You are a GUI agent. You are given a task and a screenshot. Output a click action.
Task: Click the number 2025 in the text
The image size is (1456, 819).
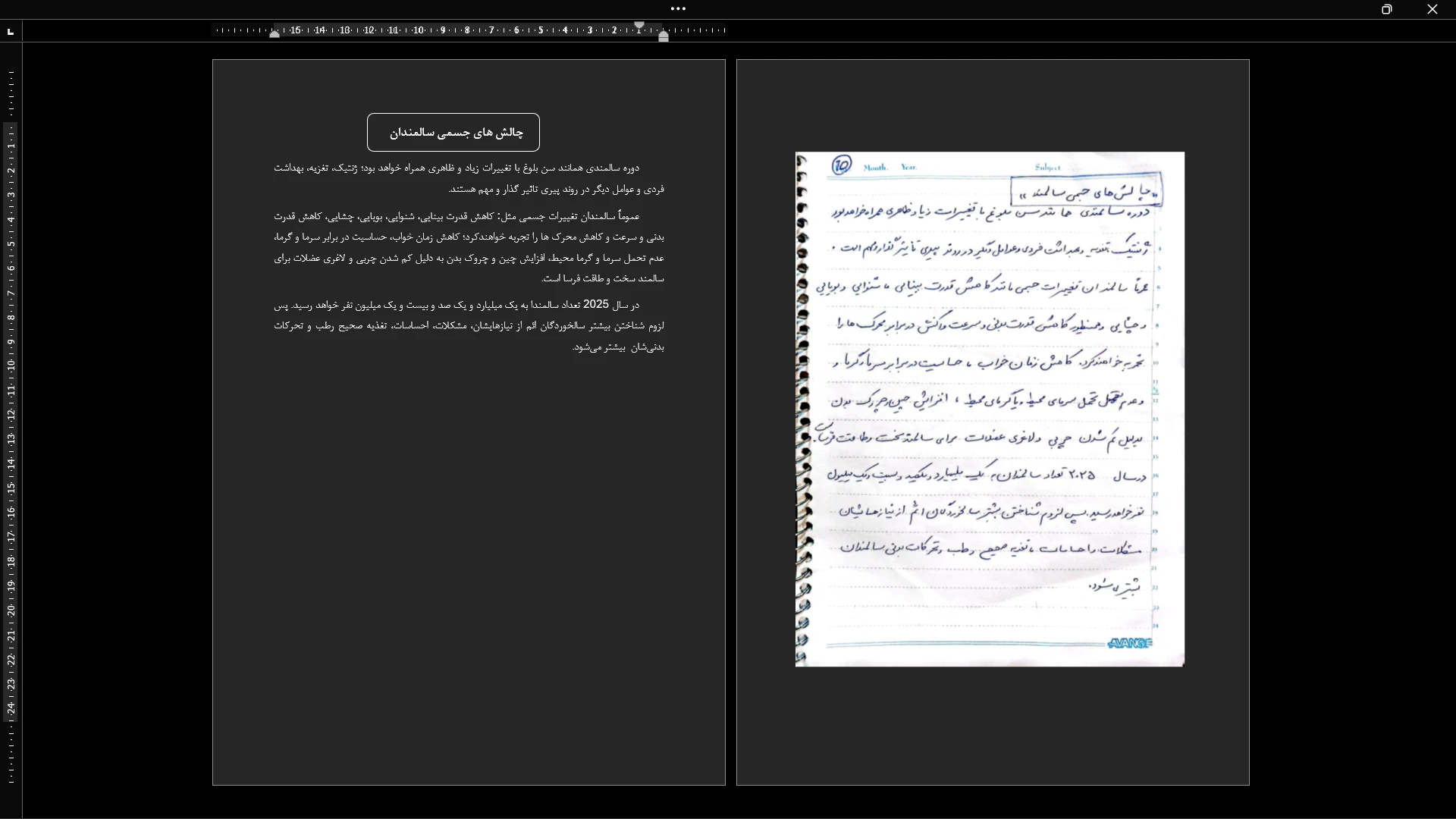coord(596,305)
